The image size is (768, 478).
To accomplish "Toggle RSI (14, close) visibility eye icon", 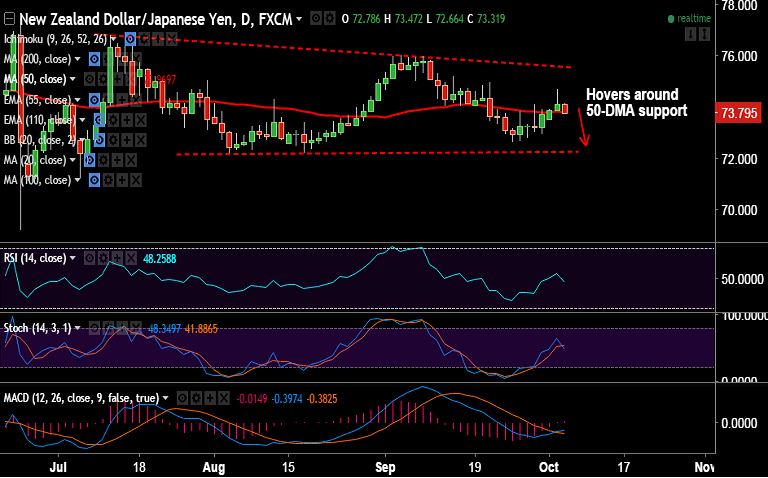I will [89, 258].
